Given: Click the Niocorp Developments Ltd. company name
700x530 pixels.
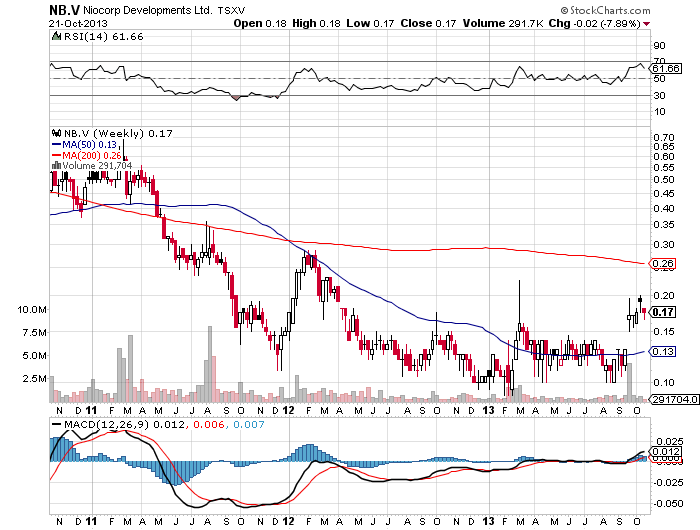Looking at the screenshot, I should pyautogui.click(x=148, y=10).
